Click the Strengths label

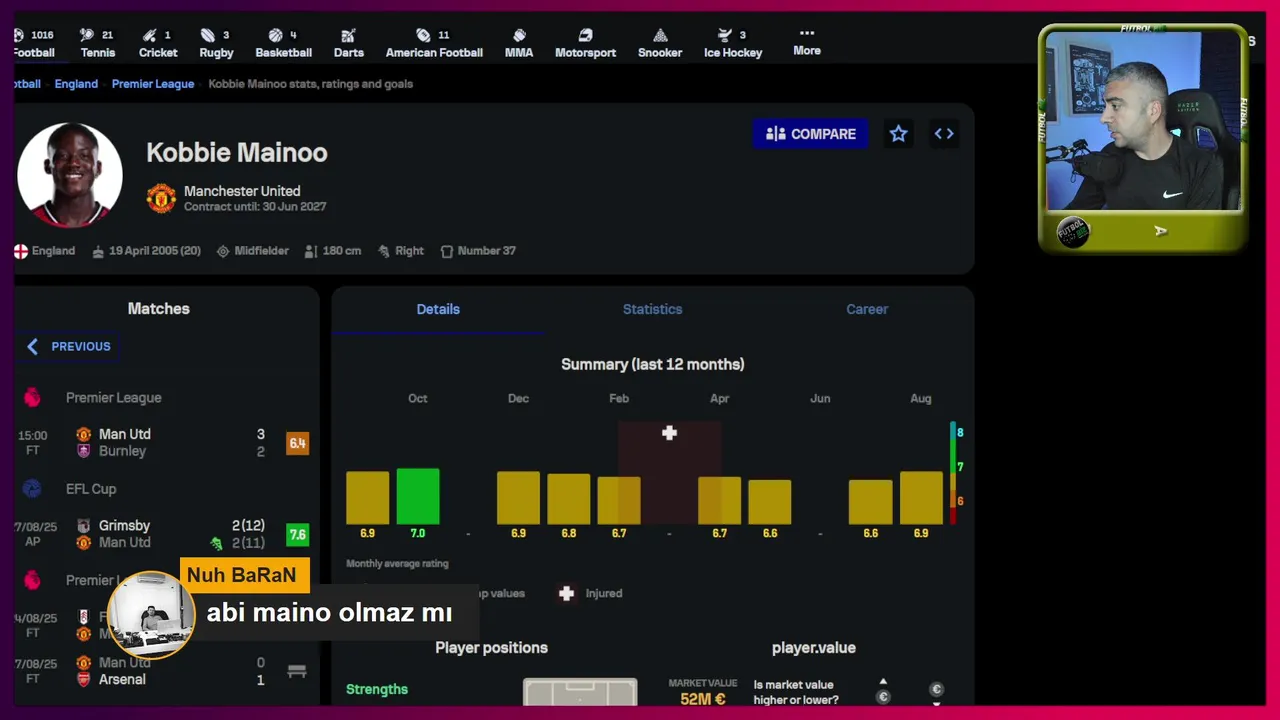[377, 689]
